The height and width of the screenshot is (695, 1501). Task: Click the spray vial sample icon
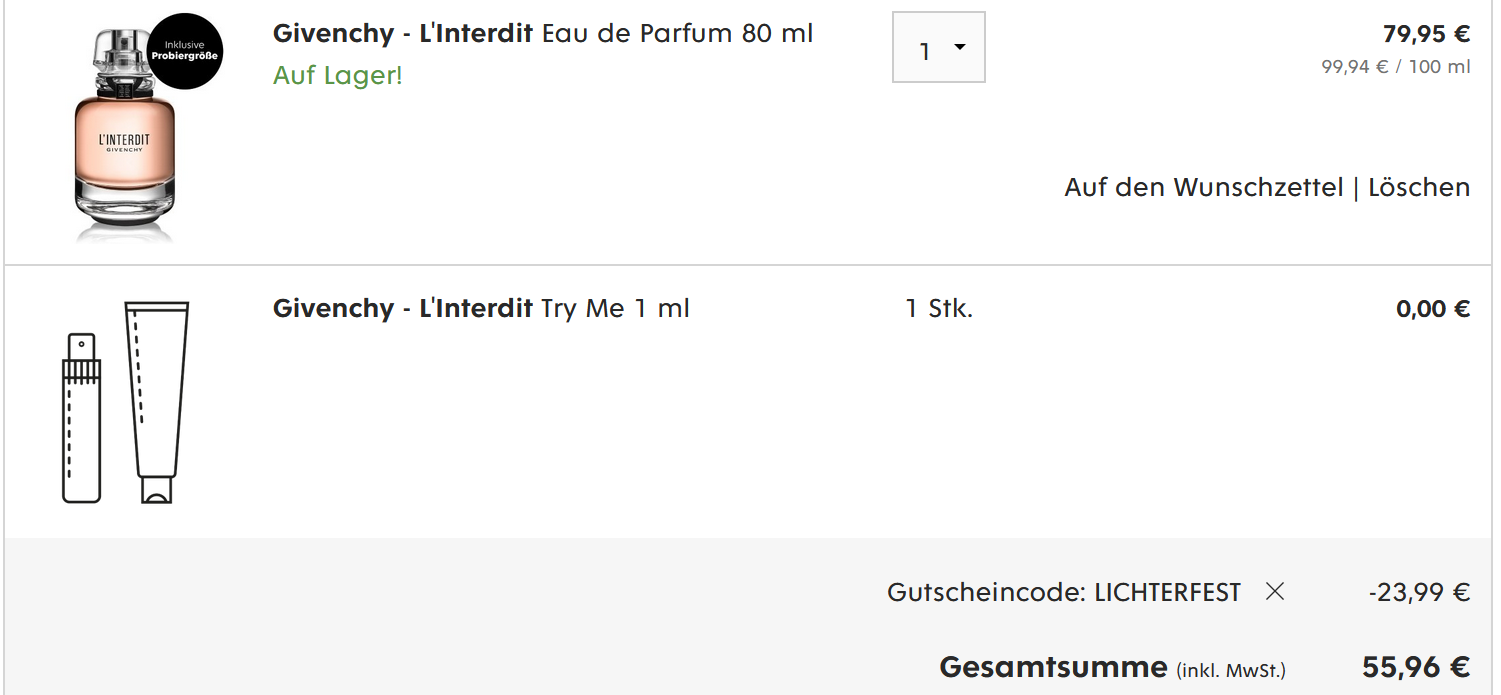(x=82, y=418)
